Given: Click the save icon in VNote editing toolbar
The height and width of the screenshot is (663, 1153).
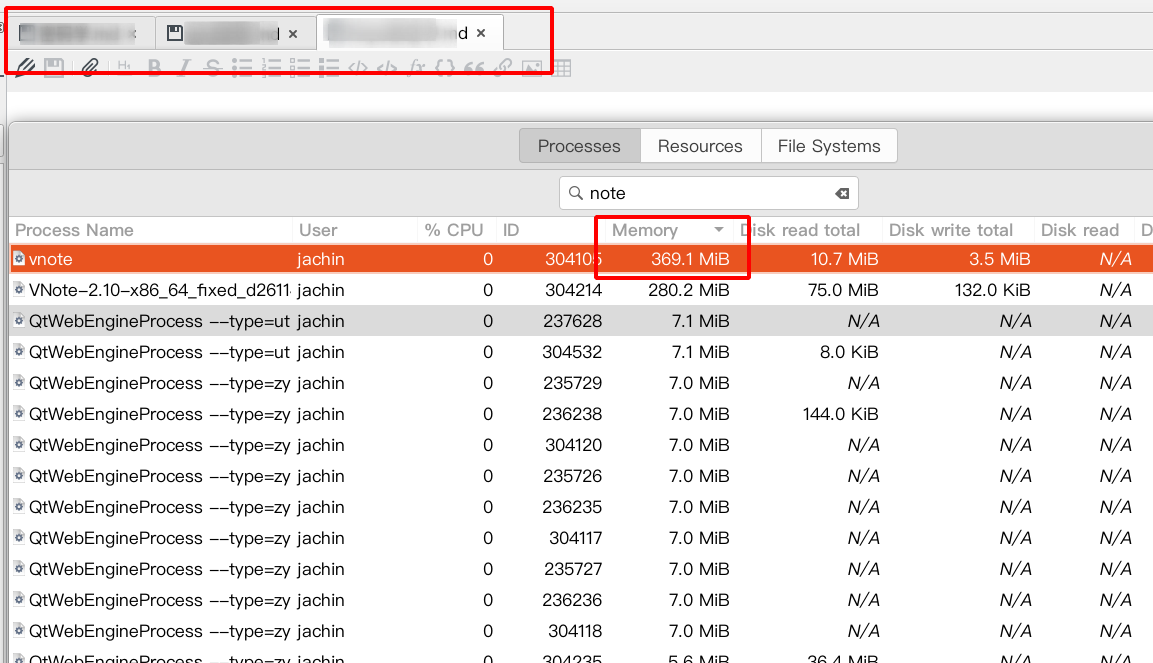Looking at the screenshot, I should click(54, 68).
